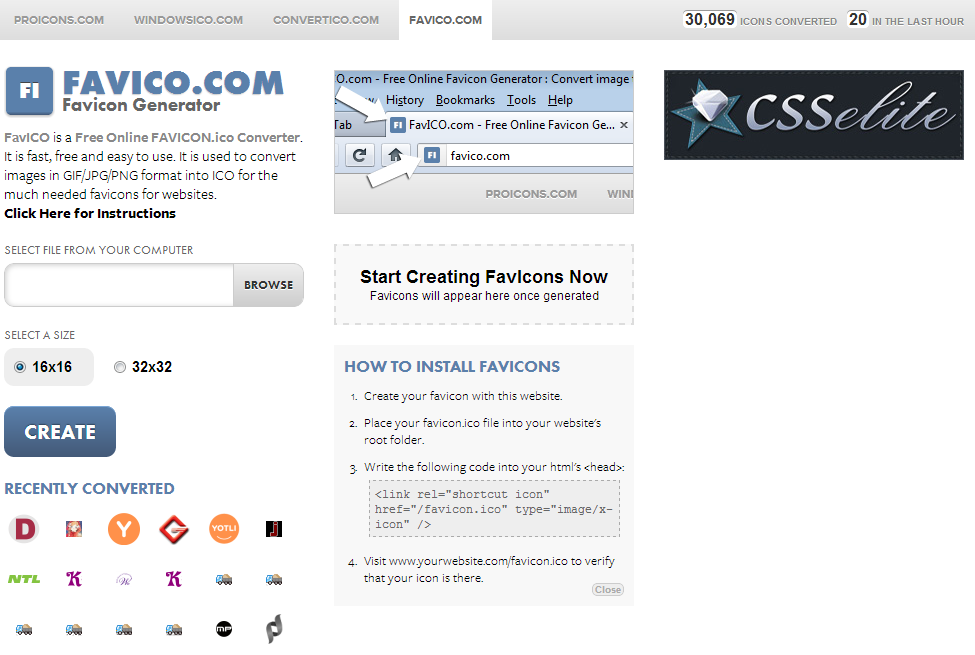Click Free Online FAVICON.ico Converter bold text
Image resolution: width=975 pixels, height=655 pixels.
pos(188,137)
